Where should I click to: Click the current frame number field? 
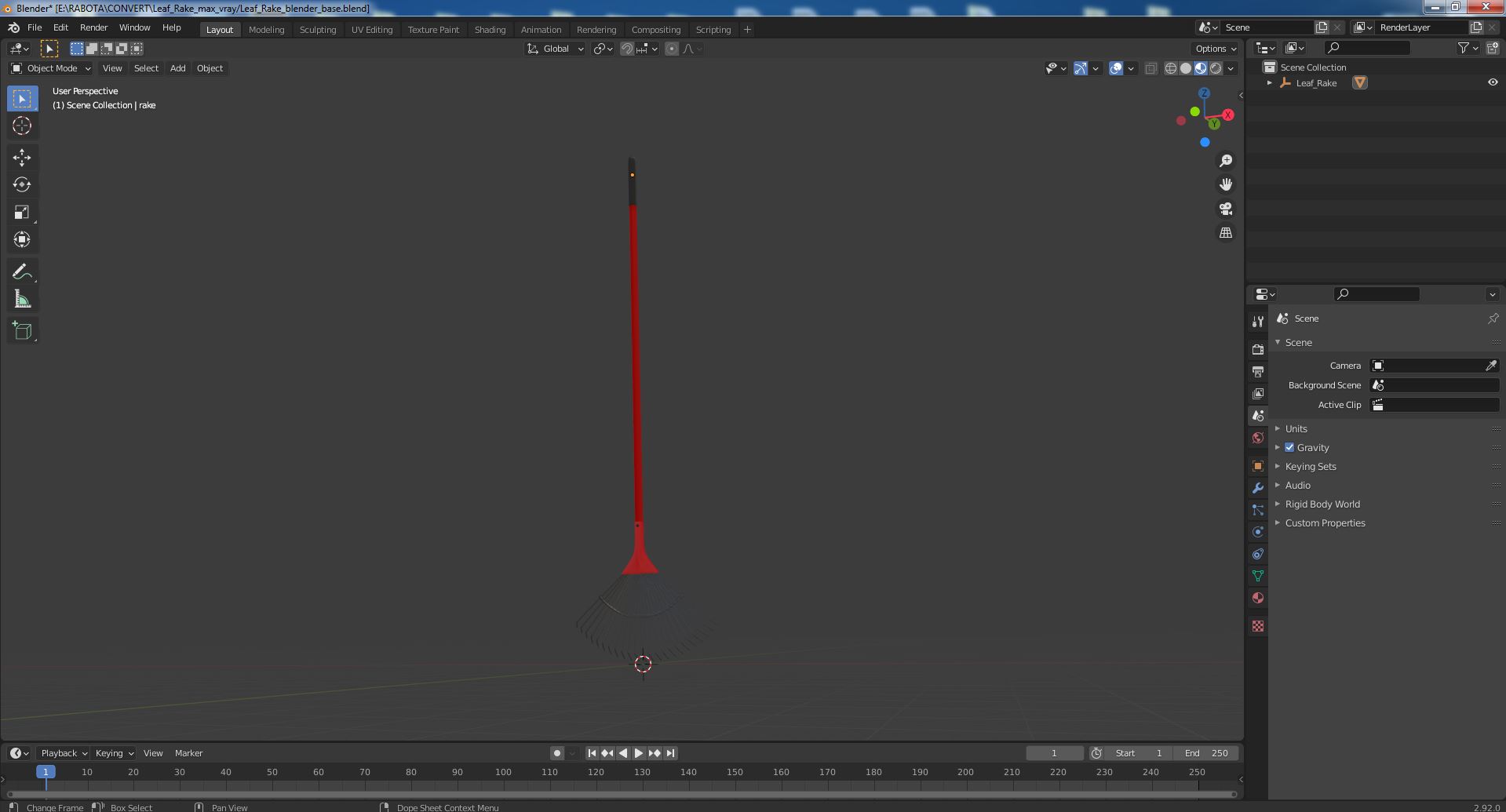[1054, 753]
